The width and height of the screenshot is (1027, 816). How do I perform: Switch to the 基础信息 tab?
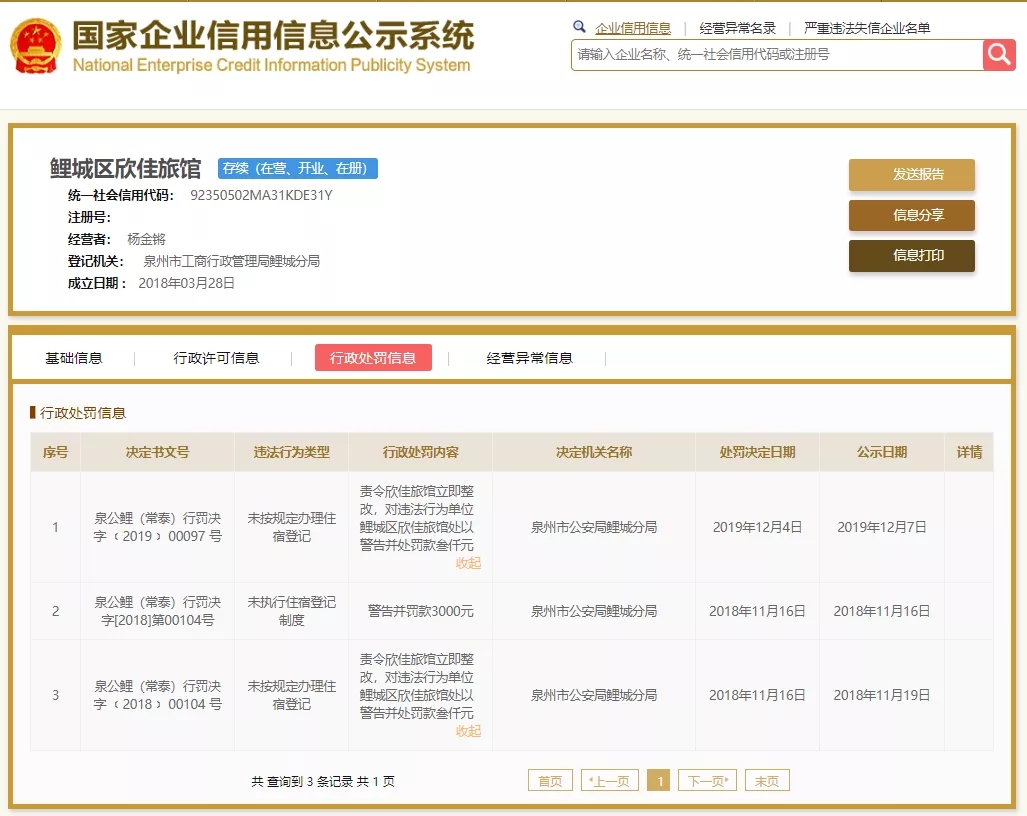point(73,358)
